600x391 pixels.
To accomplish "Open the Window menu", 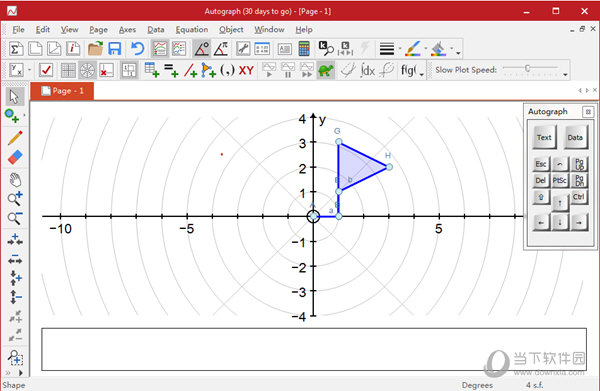I will [269, 29].
